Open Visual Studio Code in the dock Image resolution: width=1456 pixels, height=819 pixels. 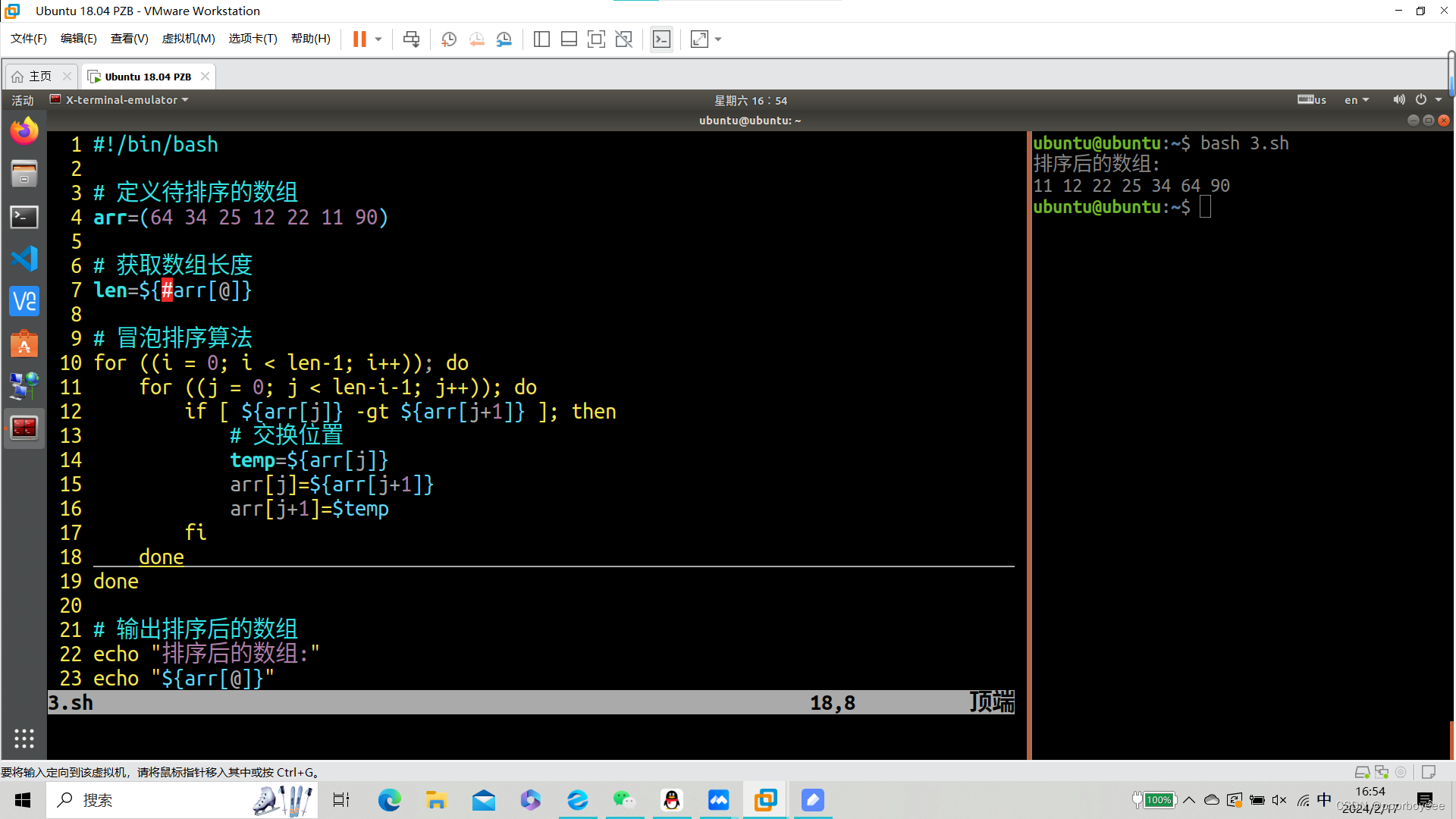pos(24,259)
